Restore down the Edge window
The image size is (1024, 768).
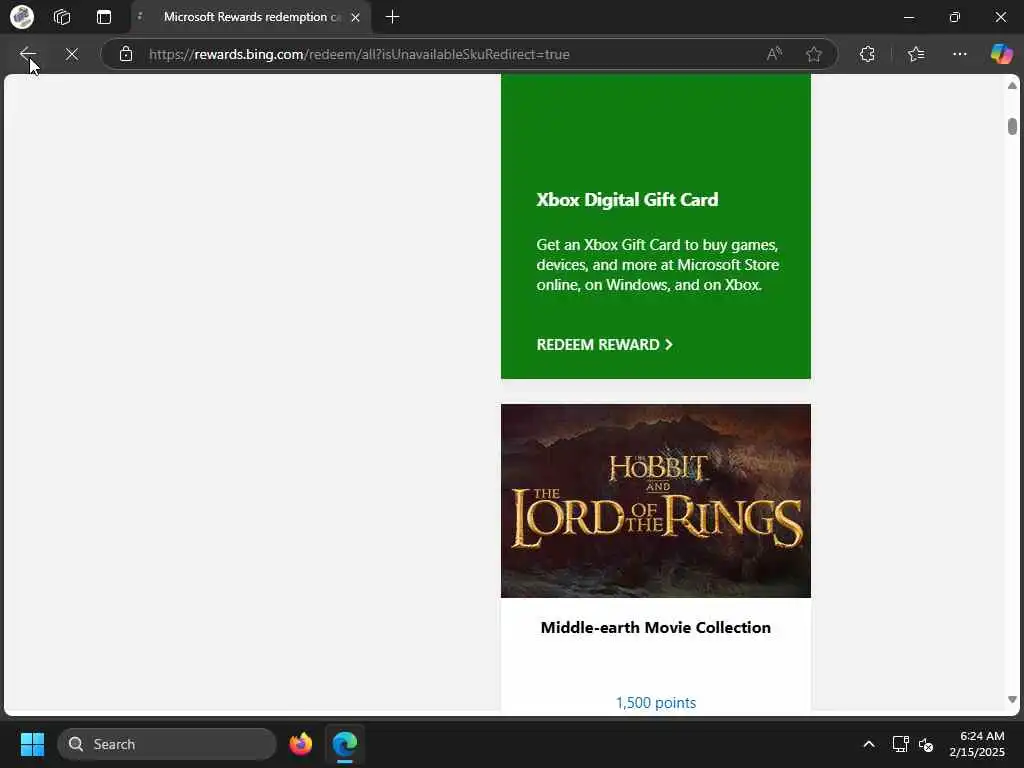[955, 17]
